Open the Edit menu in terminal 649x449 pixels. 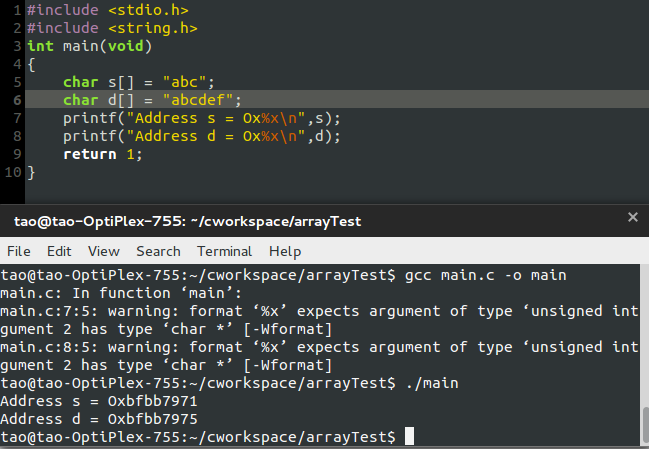pos(59,251)
